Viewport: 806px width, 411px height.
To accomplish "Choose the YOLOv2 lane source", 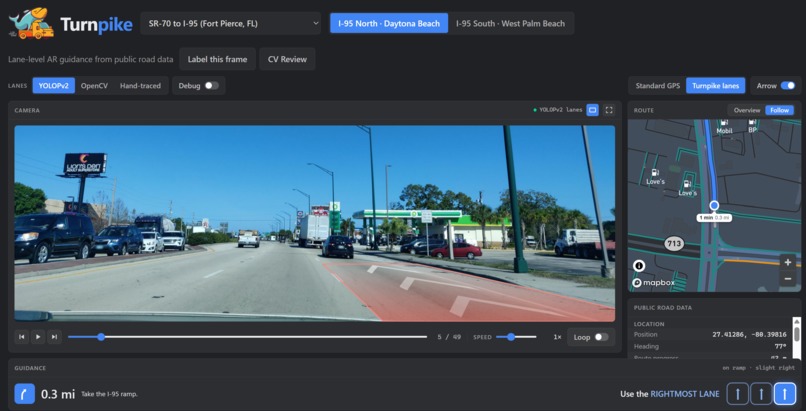I will [x=53, y=86].
